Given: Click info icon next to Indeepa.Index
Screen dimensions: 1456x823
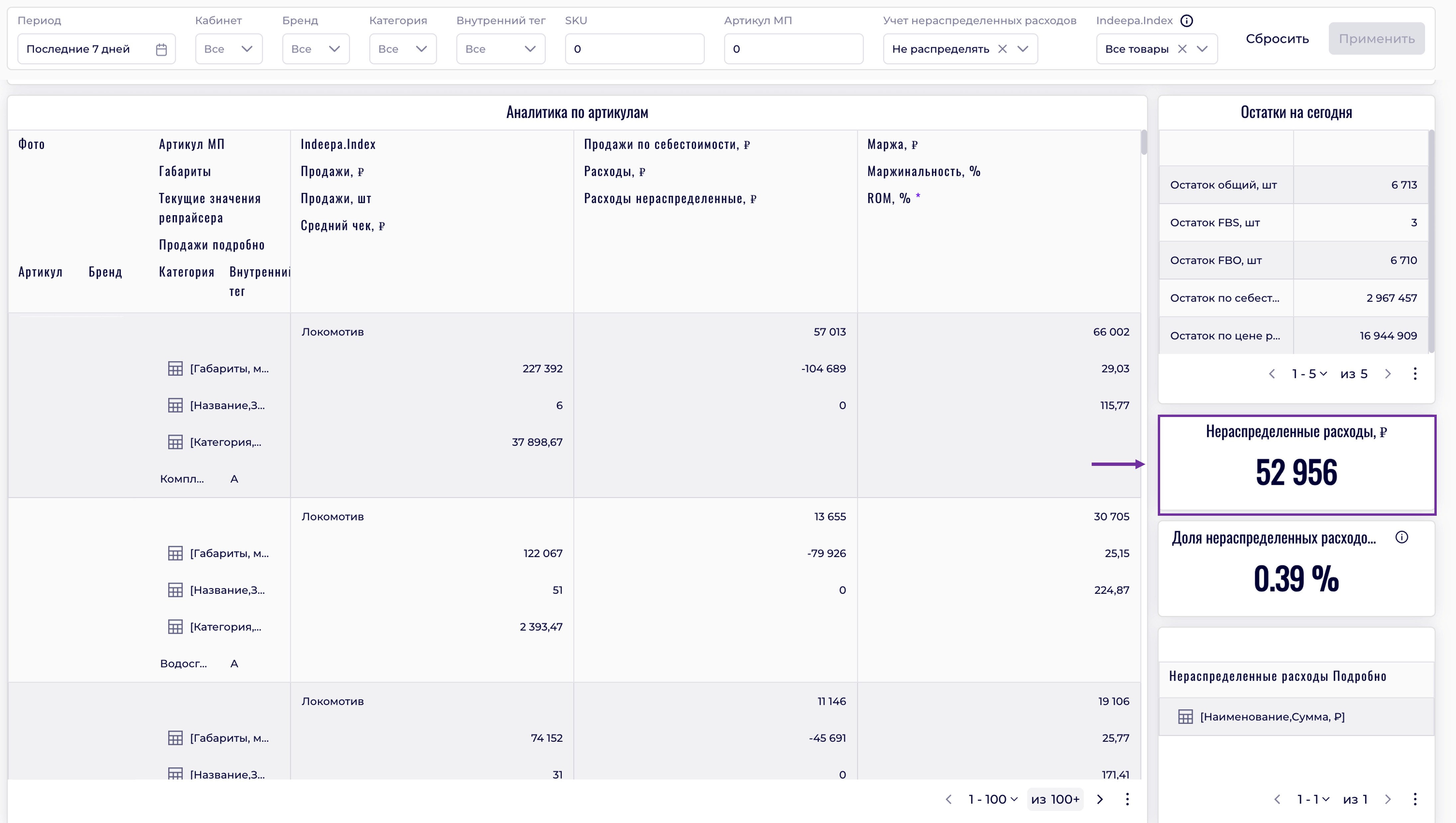Looking at the screenshot, I should (x=1186, y=21).
